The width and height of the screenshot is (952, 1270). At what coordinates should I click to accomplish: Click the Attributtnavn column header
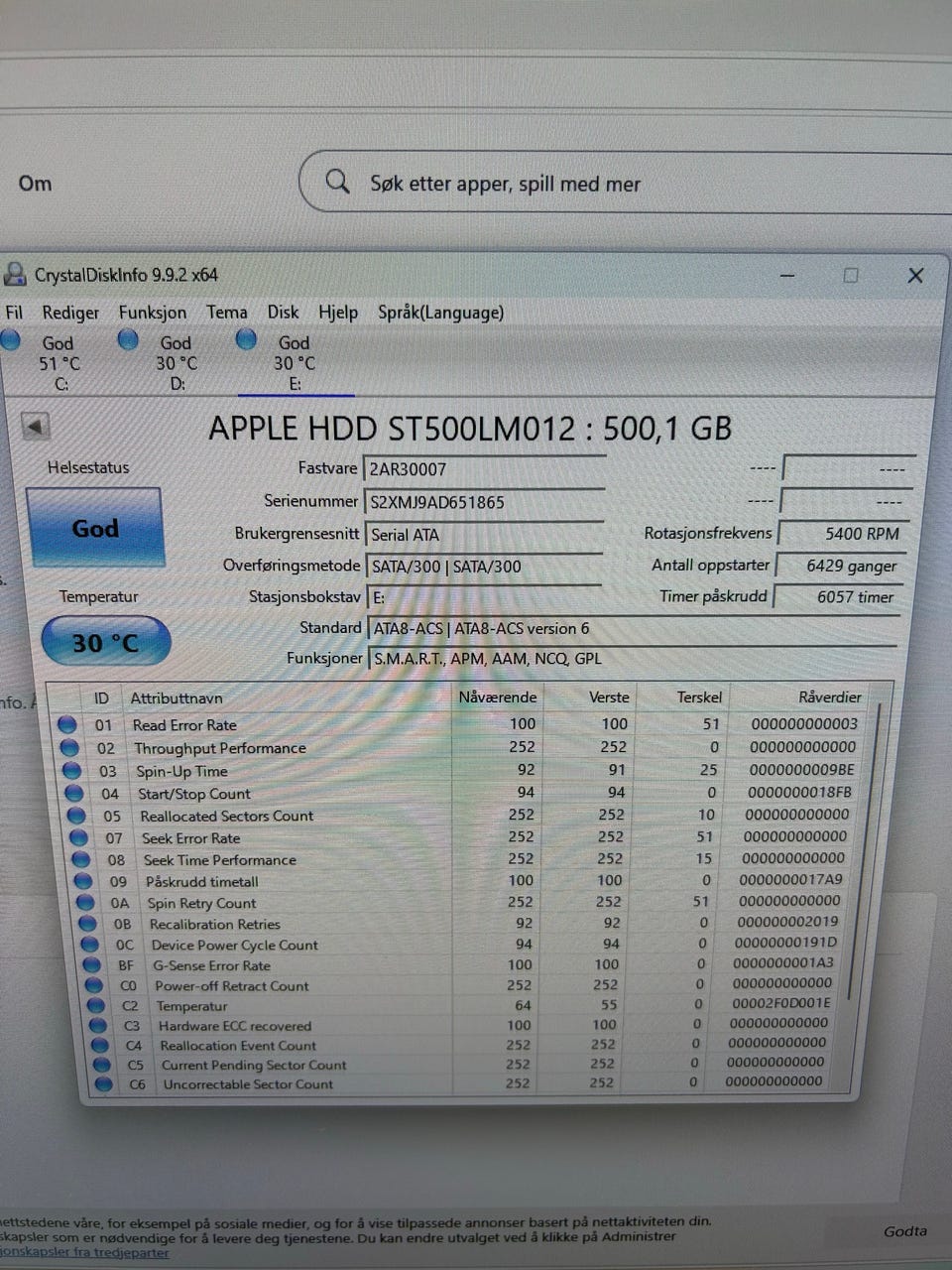pos(177,698)
